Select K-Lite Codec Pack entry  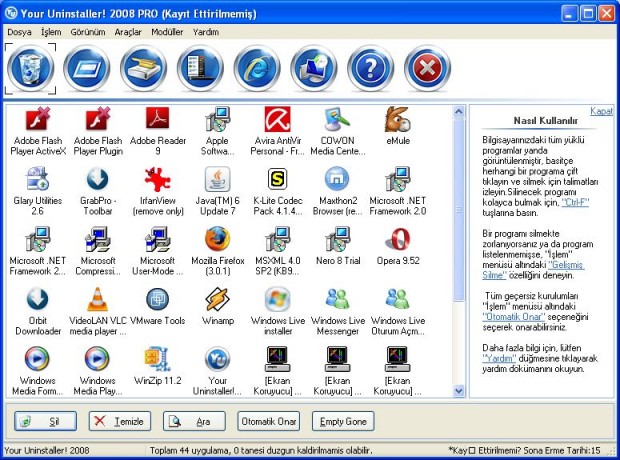[278, 191]
